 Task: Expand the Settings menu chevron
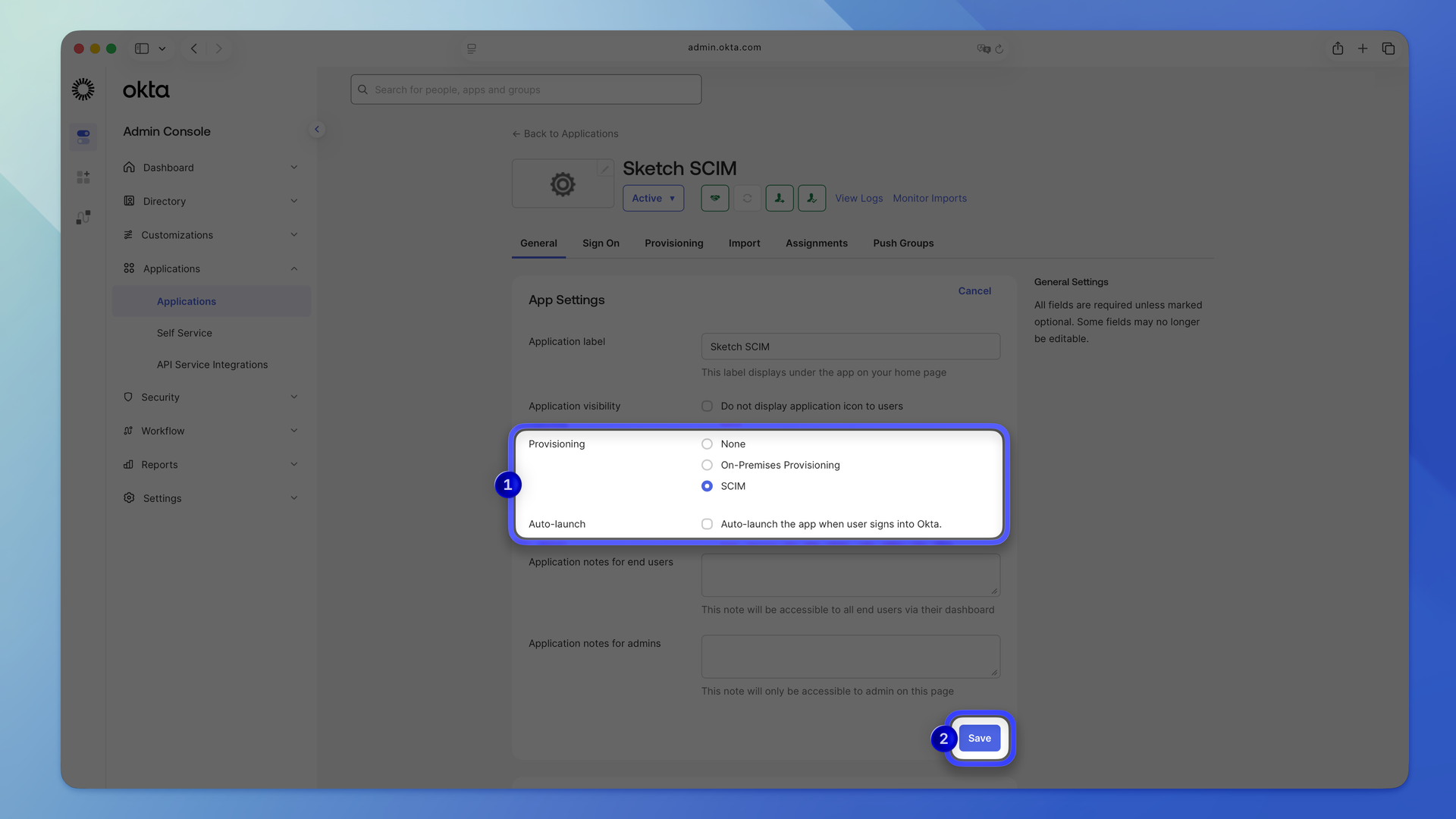294,498
